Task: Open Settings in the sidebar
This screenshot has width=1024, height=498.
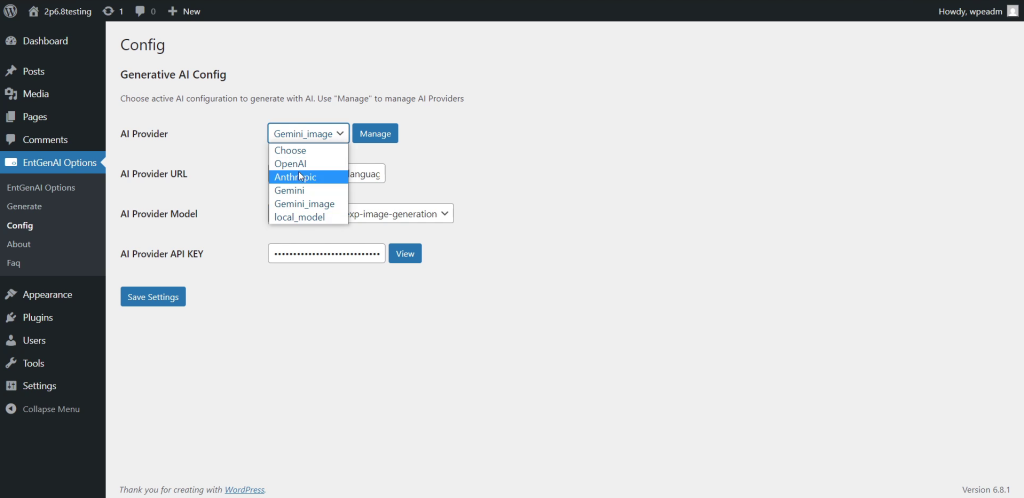Action: point(39,386)
